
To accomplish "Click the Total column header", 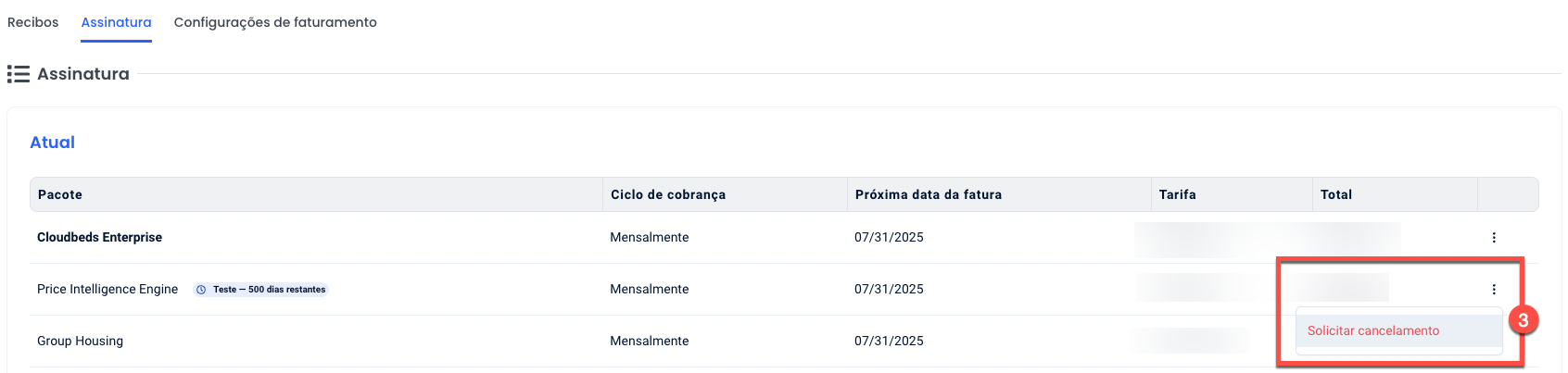I will point(1335,194).
